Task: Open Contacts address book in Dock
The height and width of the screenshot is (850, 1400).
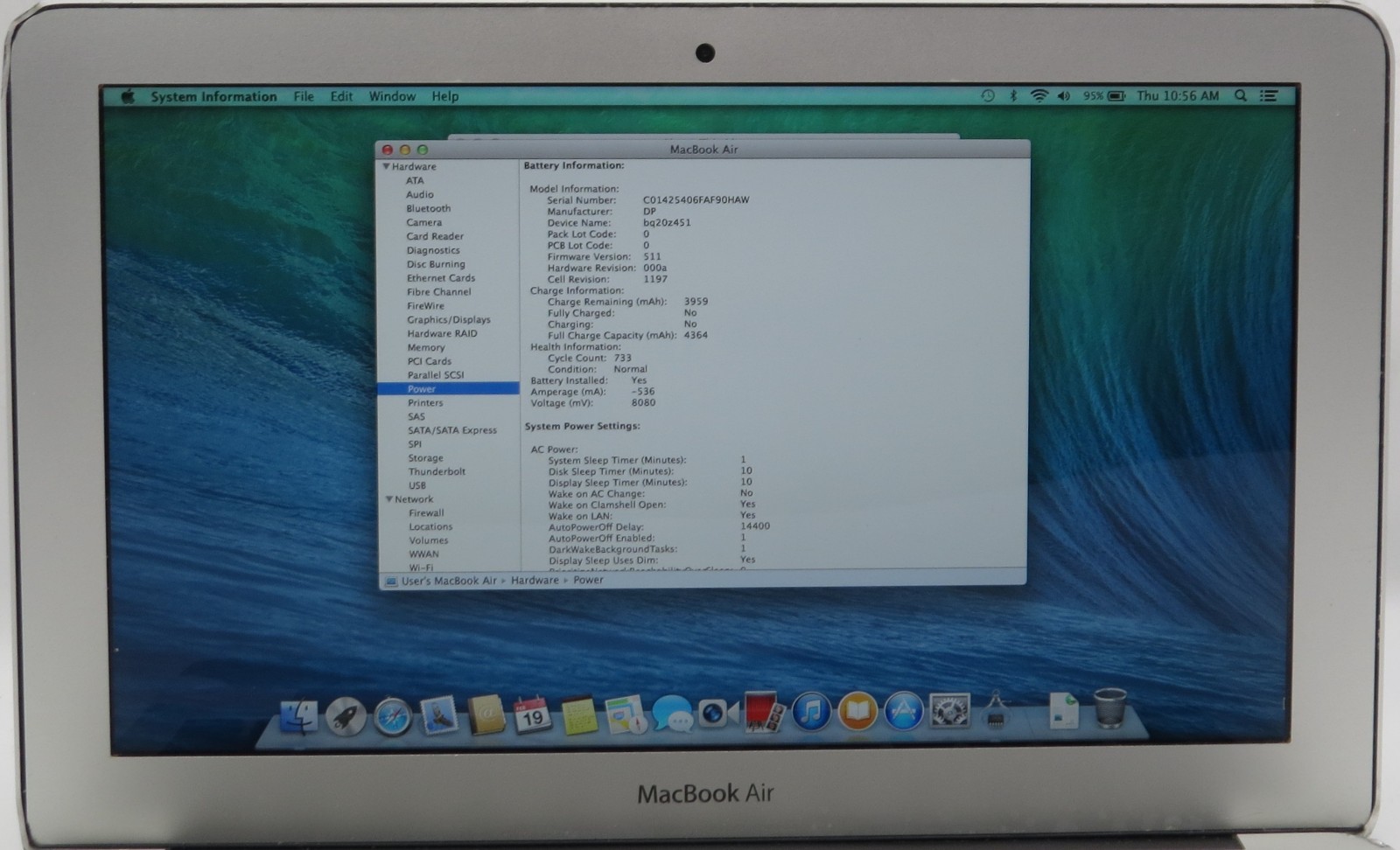Action: click(x=486, y=715)
